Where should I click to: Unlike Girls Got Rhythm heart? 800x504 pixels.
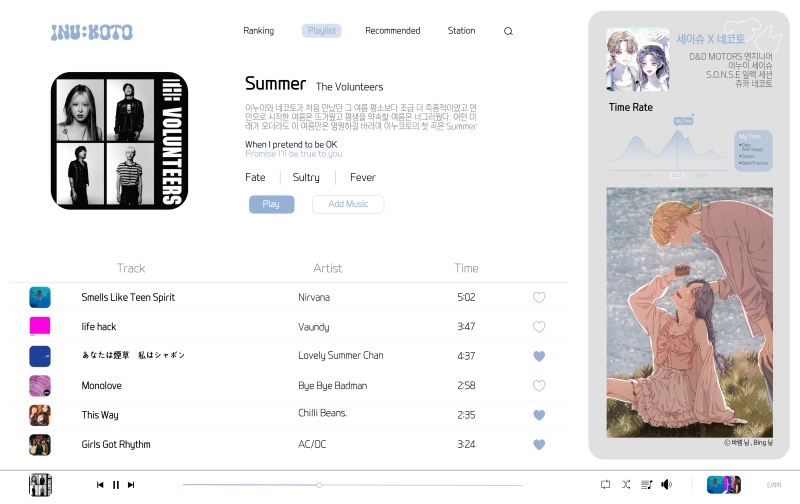[539, 444]
